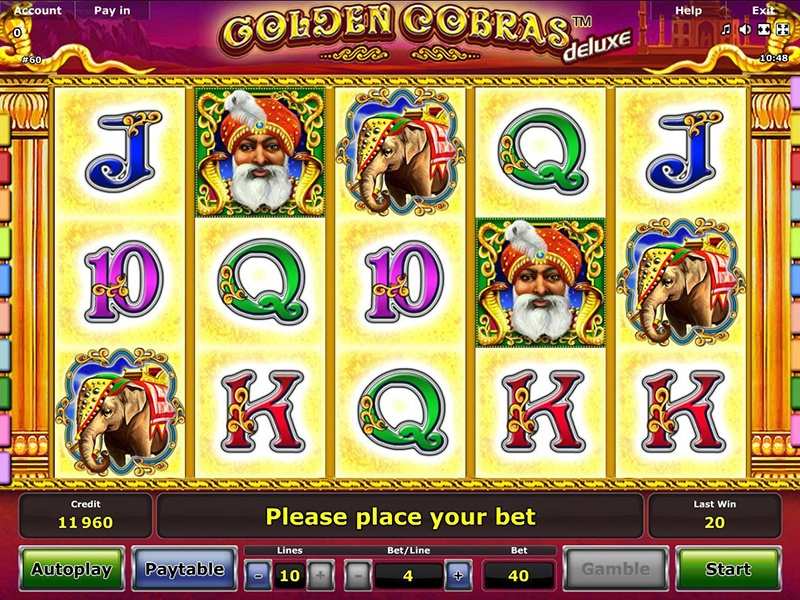Mute sound with the speaker icon
This screenshot has height=600, width=800.
744,30
